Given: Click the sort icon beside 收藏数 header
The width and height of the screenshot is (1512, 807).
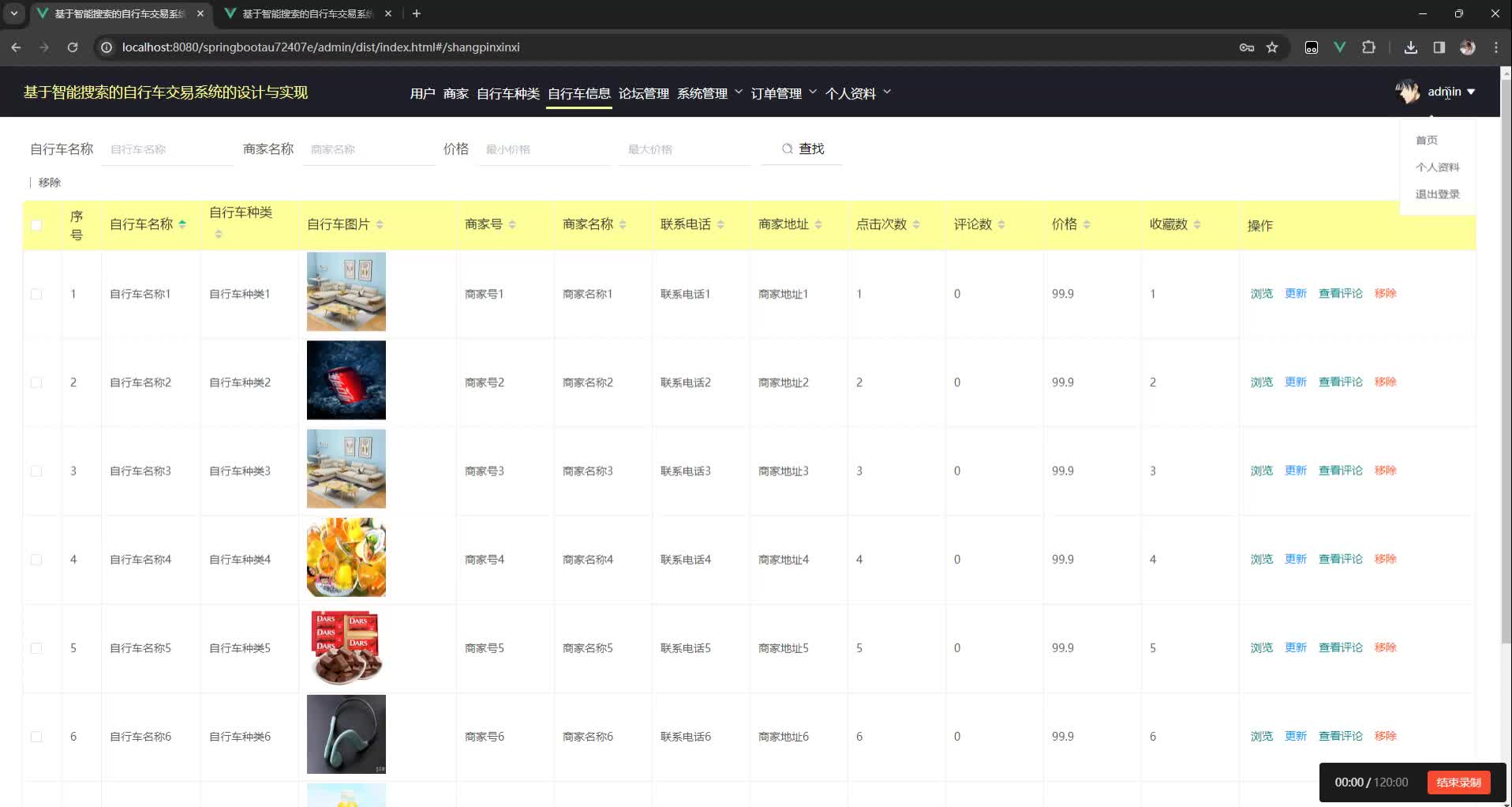Looking at the screenshot, I should click(1197, 225).
